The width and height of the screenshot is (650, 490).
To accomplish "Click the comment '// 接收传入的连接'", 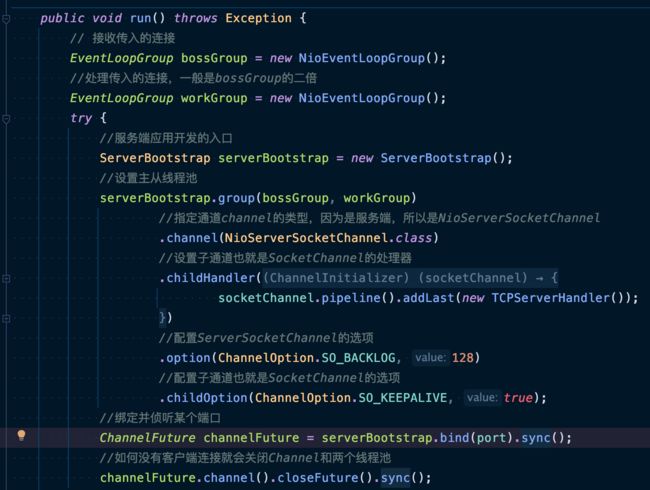I will click(x=122, y=38).
